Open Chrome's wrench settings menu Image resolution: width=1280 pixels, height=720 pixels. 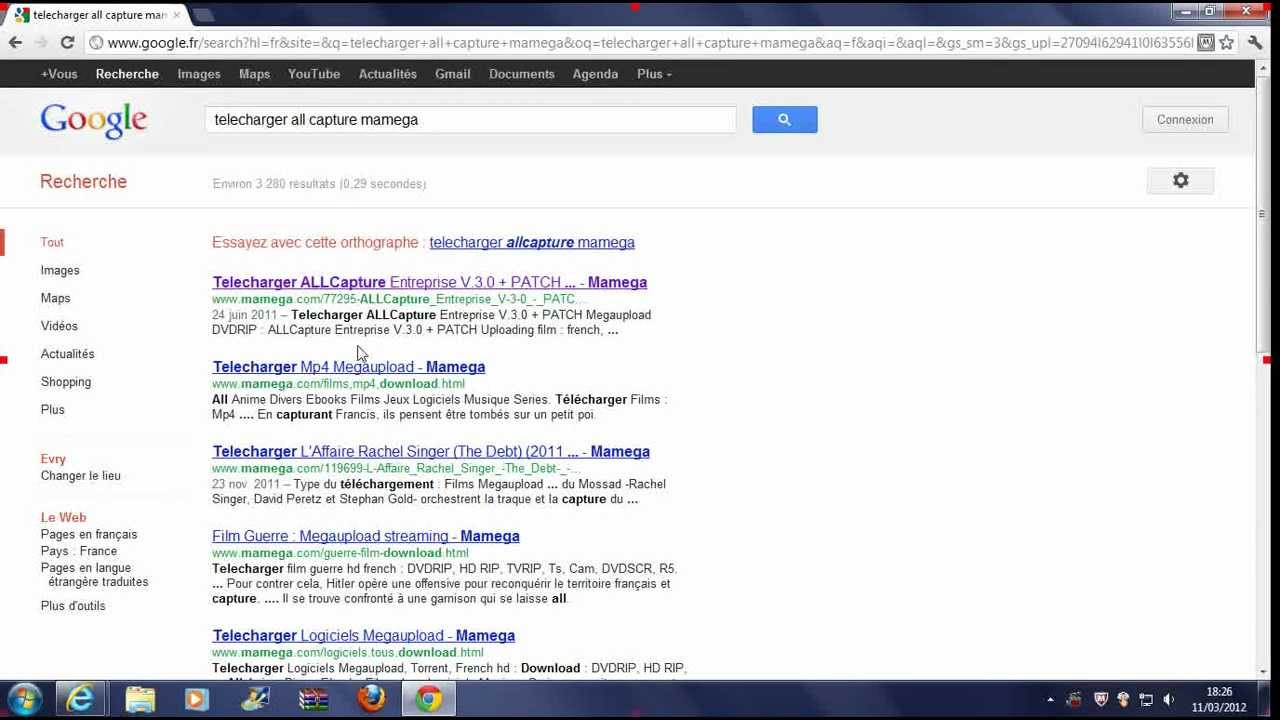click(x=1256, y=42)
